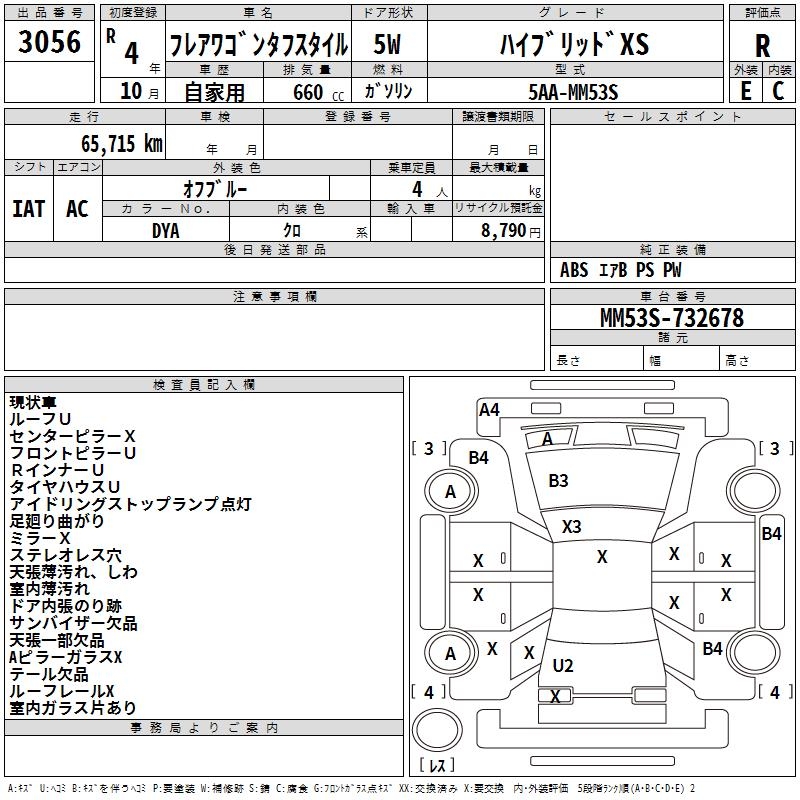800x800 pixels.
Task: Select the note 天張薄汚れ、しわ
Action: tap(73, 572)
